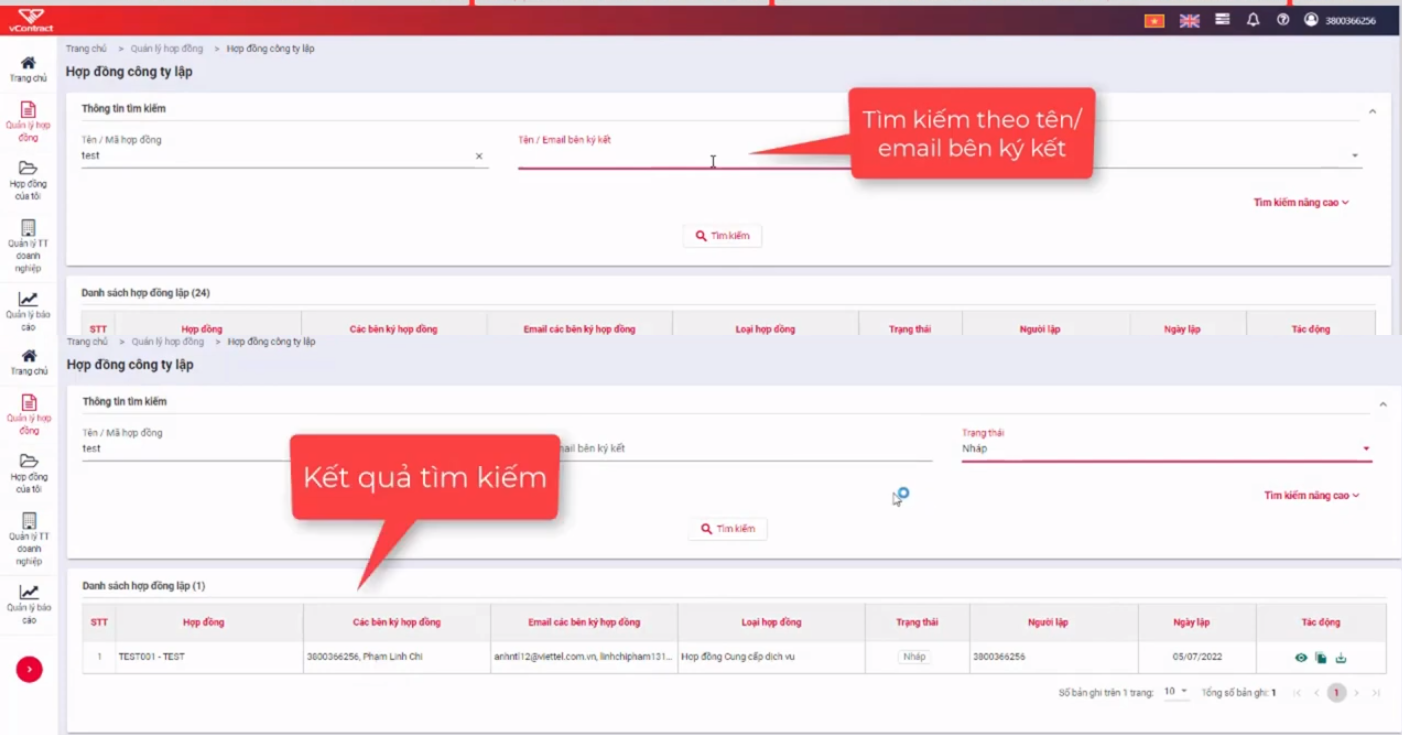
Task: View contract TEST001 with eye icon
Action: (x=1301, y=658)
